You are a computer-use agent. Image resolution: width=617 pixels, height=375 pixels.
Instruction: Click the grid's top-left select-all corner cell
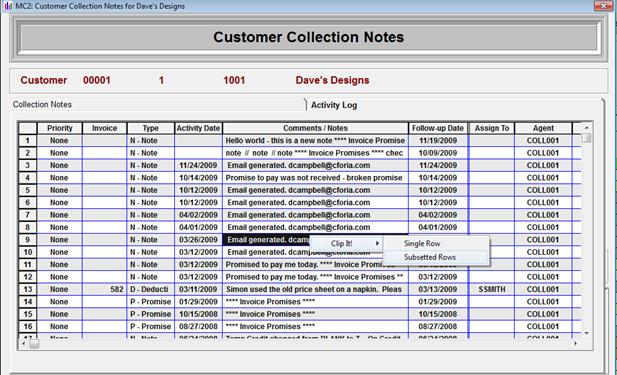point(28,128)
